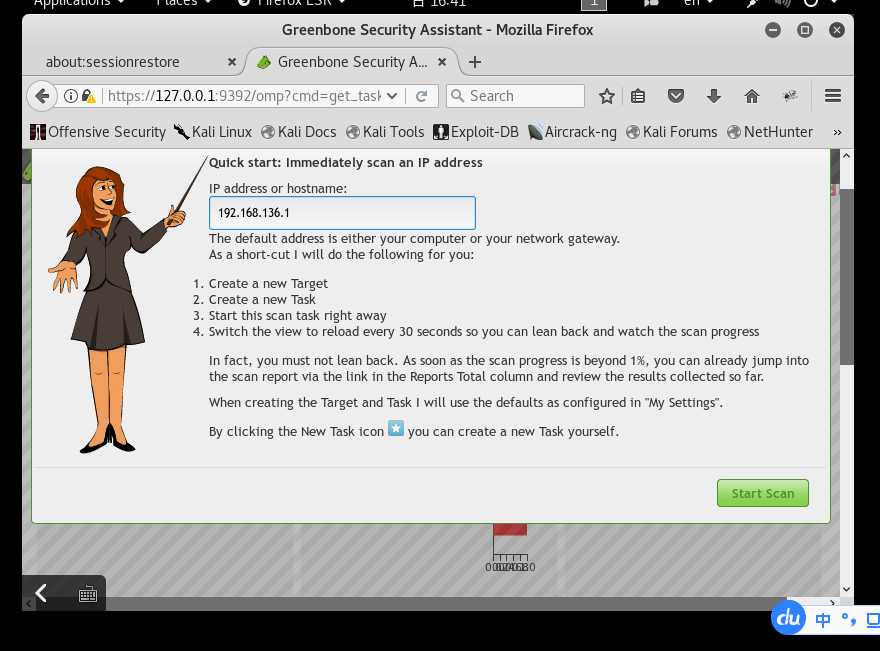Bookmark this page with star icon
The height and width of the screenshot is (651, 880).
pos(607,96)
